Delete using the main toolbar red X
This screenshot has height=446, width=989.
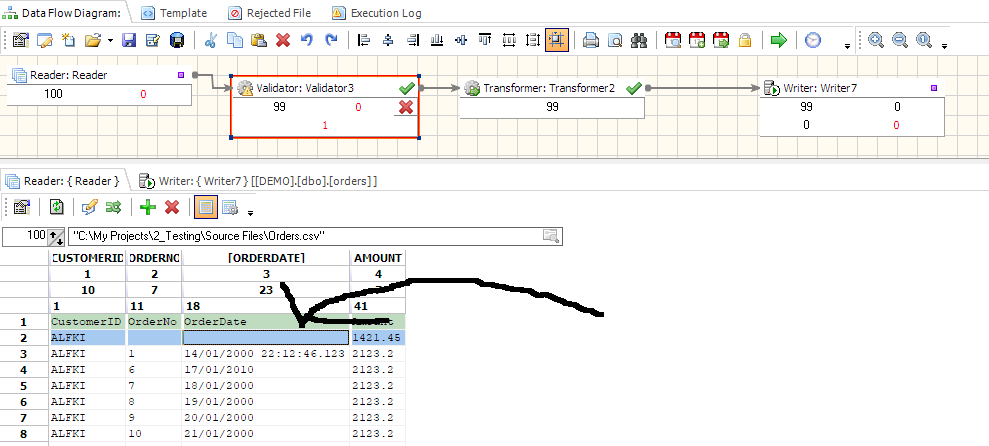(x=283, y=40)
